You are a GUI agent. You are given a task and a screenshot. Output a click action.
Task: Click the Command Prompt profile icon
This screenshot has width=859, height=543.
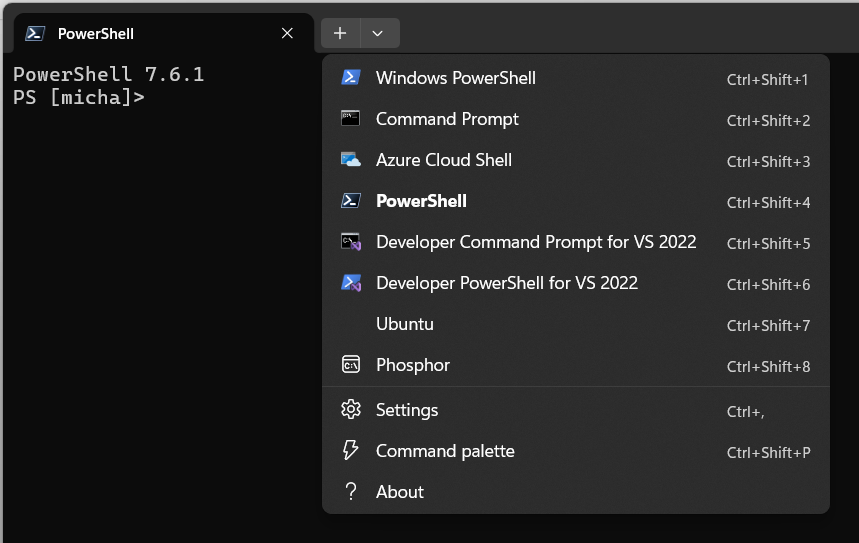(x=351, y=118)
